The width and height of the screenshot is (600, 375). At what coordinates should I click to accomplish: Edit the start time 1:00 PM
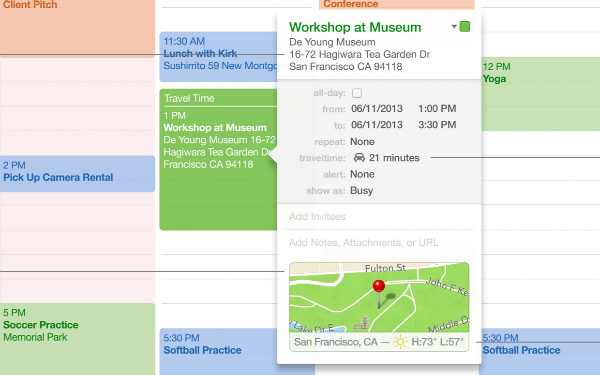[x=437, y=109]
